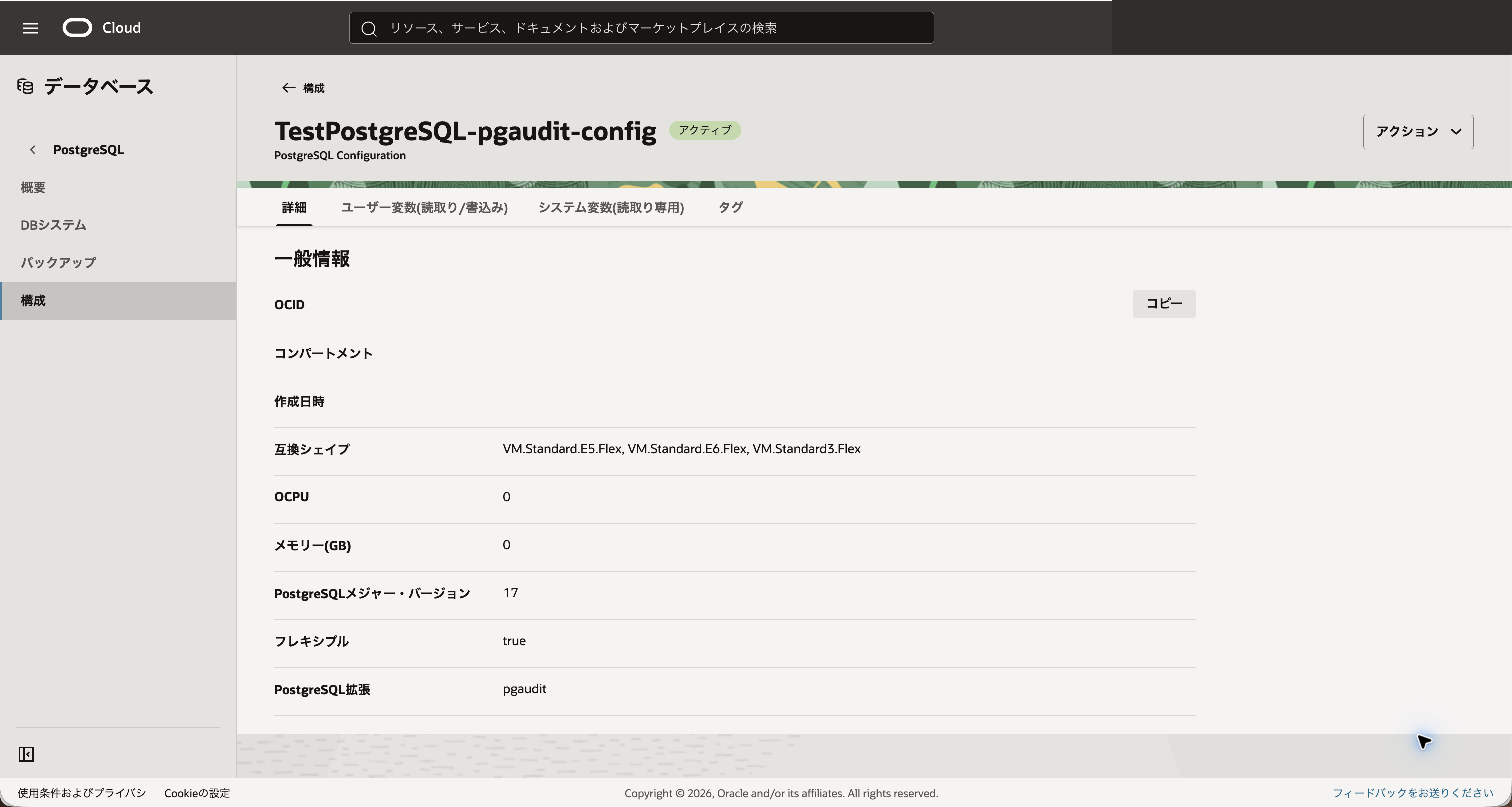The height and width of the screenshot is (807, 1512).
Task: Switch to the タグ tab
Action: coord(731,208)
